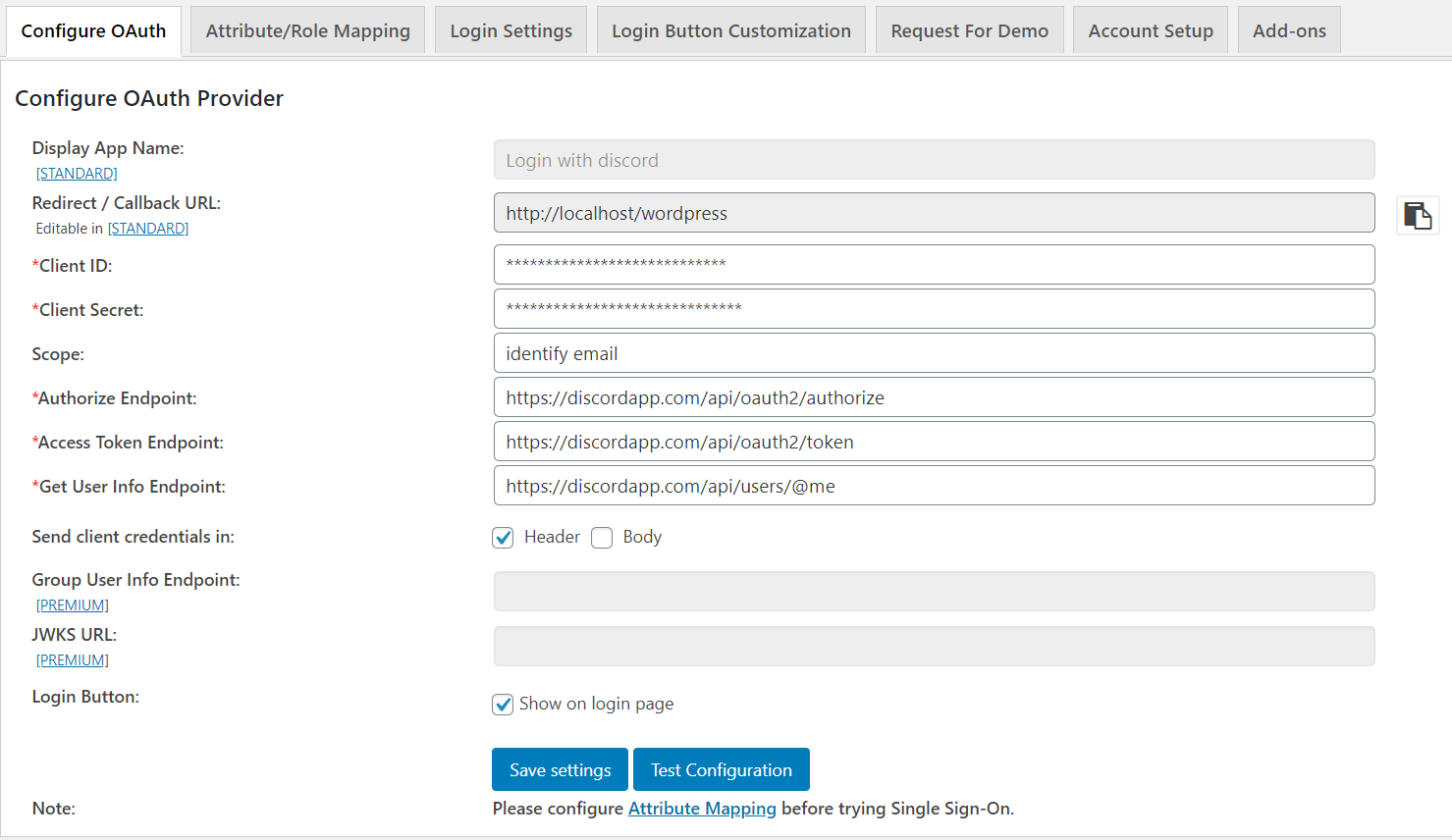Image resolution: width=1452 pixels, height=840 pixels.
Task: Click the Test Configuration button
Action: pos(721,768)
